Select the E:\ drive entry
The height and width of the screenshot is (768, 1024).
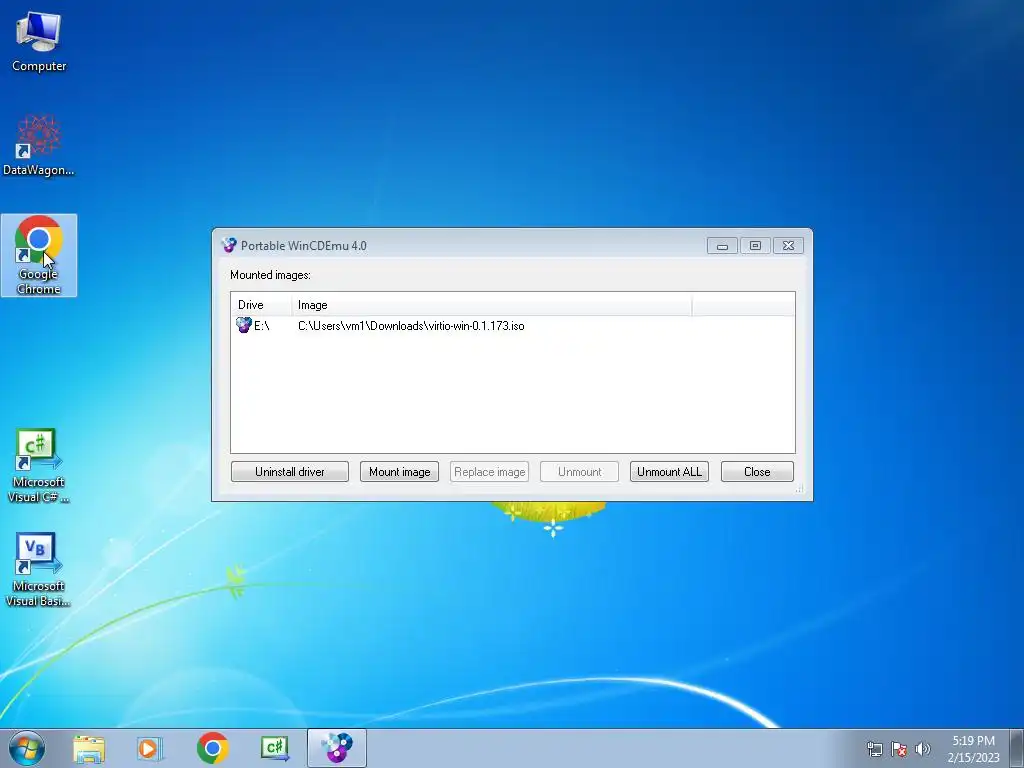tap(261, 326)
